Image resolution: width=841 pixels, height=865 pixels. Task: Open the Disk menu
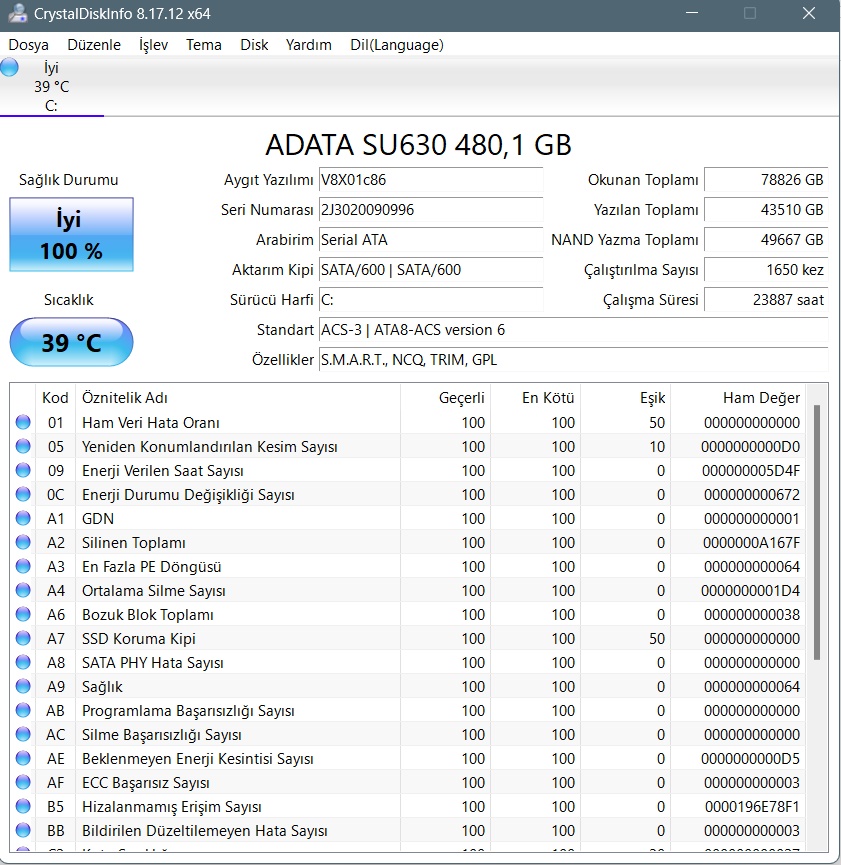(x=254, y=45)
